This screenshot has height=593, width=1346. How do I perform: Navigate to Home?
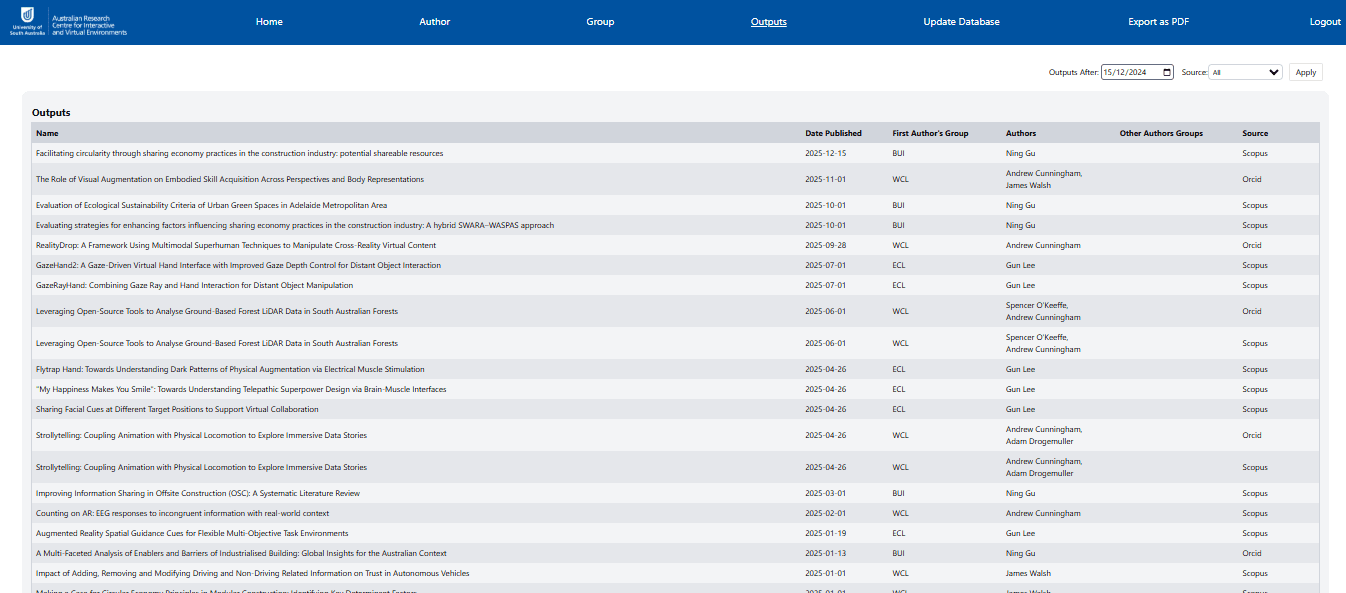(x=268, y=21)
